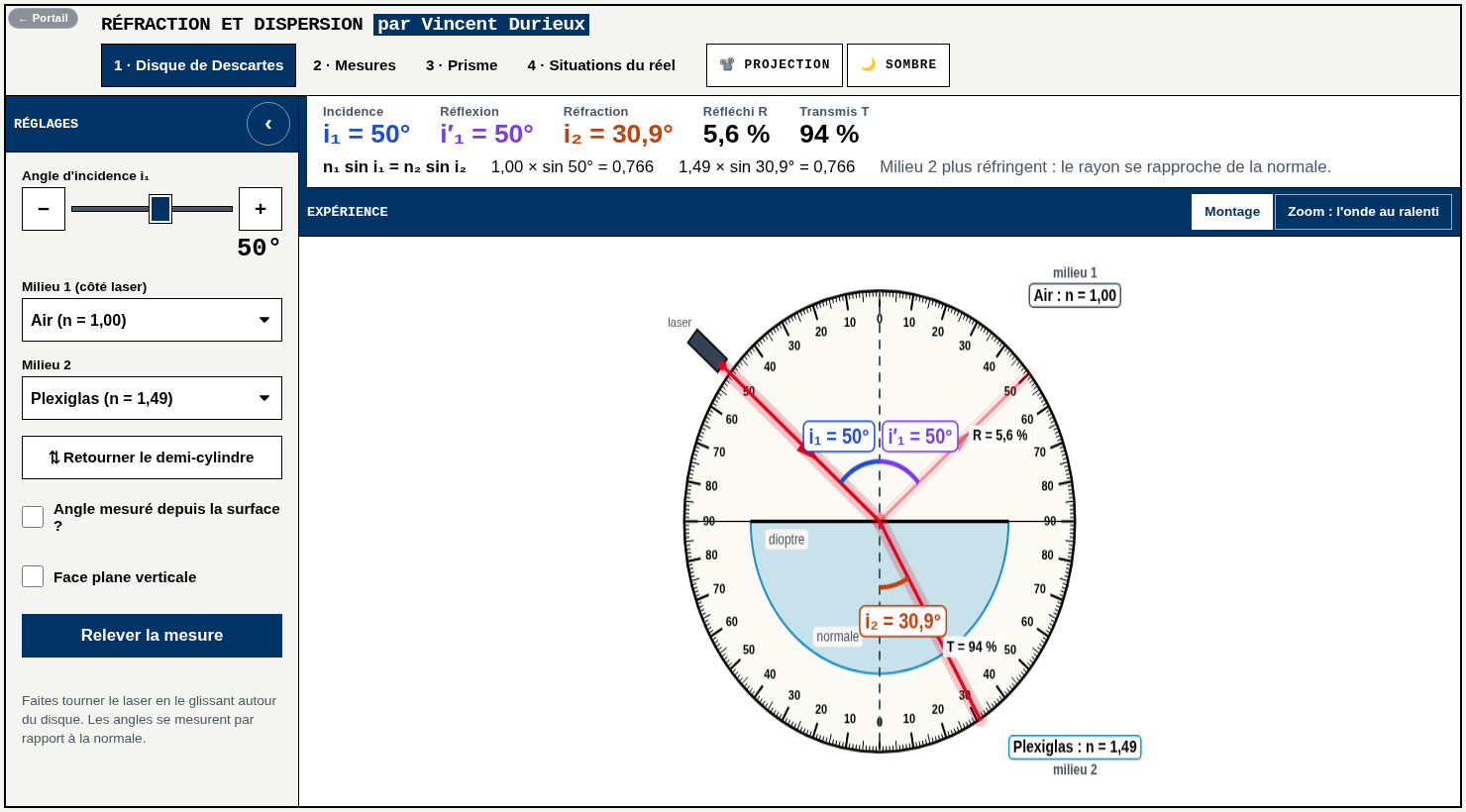
Task: Select the Montage view
Action: 1232,212
